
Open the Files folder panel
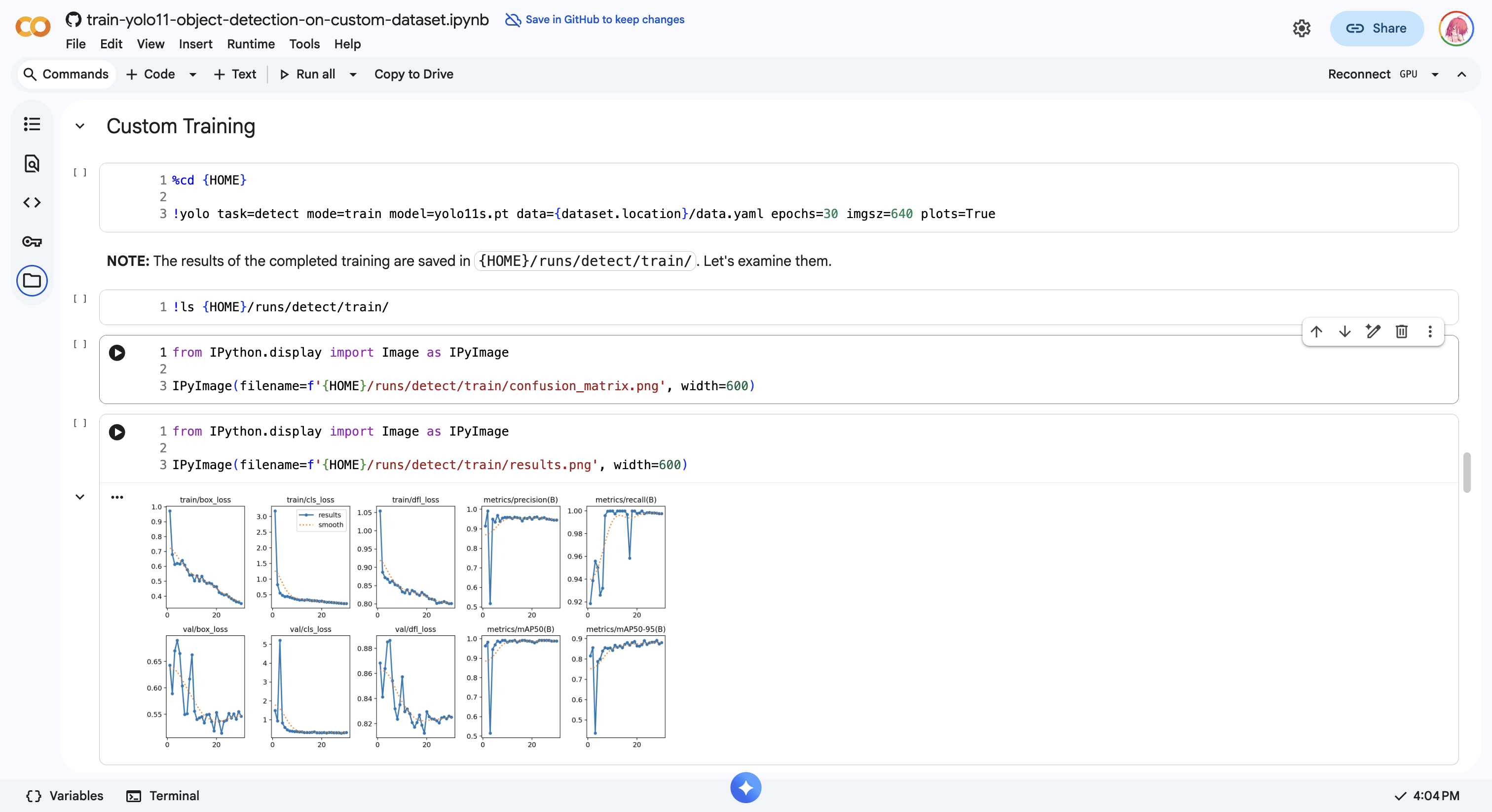(x=32, y=281)
